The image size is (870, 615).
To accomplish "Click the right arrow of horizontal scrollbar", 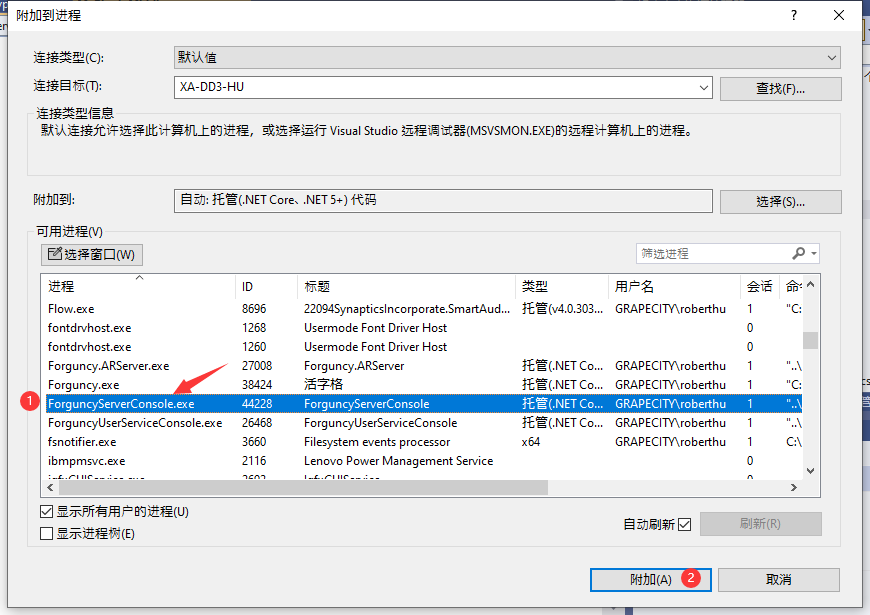I will (794, 487).
